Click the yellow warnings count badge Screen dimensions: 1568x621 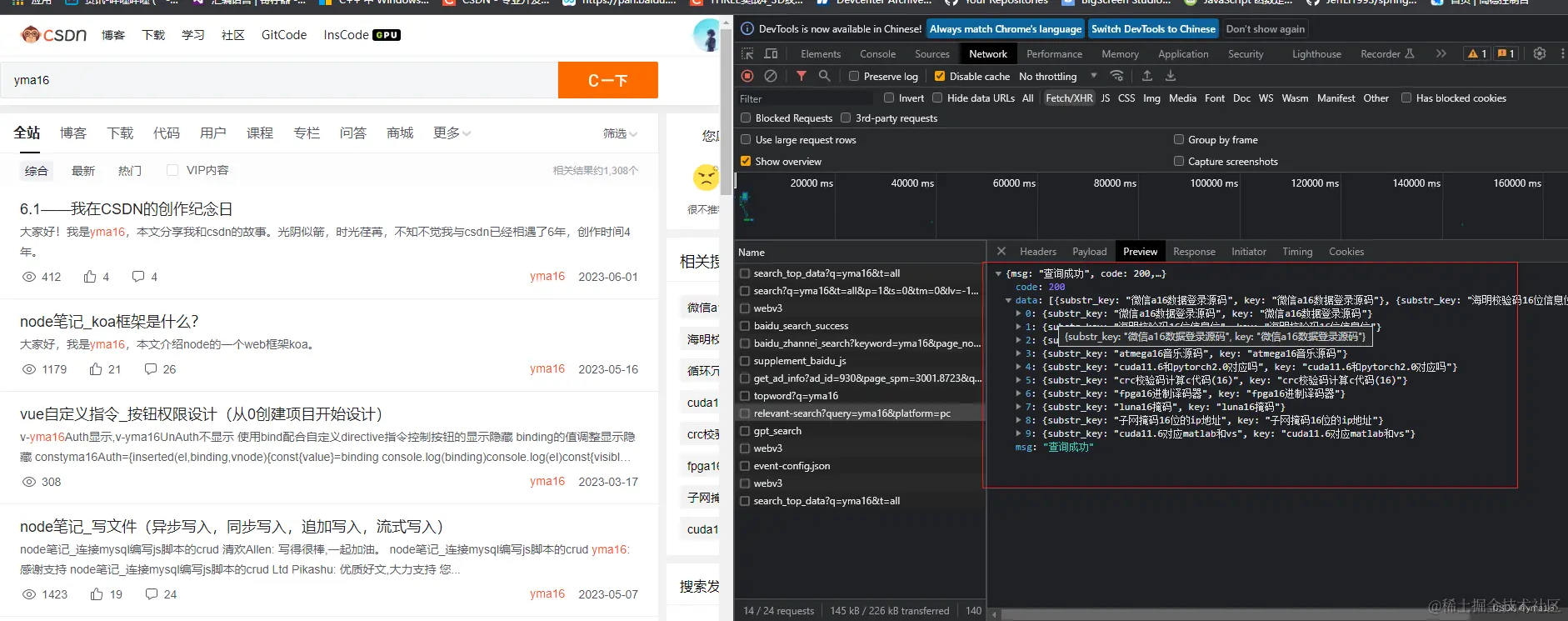click(1477, 53)
